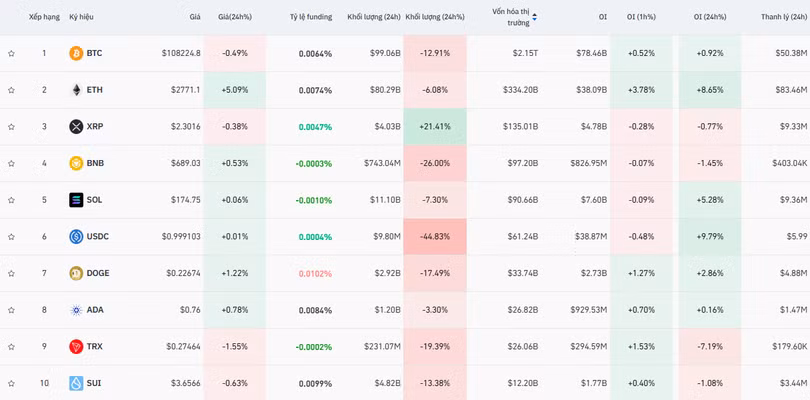
Task: Click the Xếp hạng column header
Action: coord(44,17)
